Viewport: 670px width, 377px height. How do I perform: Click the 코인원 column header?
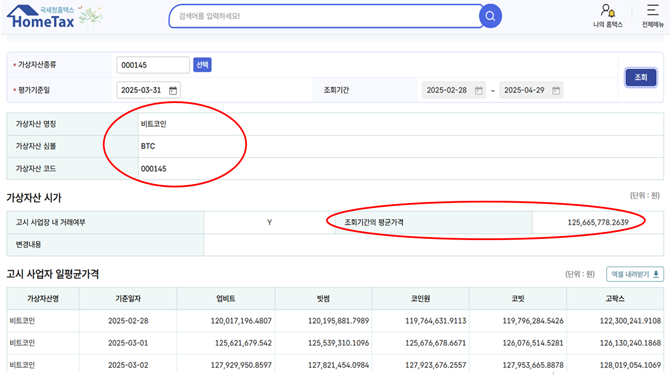tap(420, 298)
